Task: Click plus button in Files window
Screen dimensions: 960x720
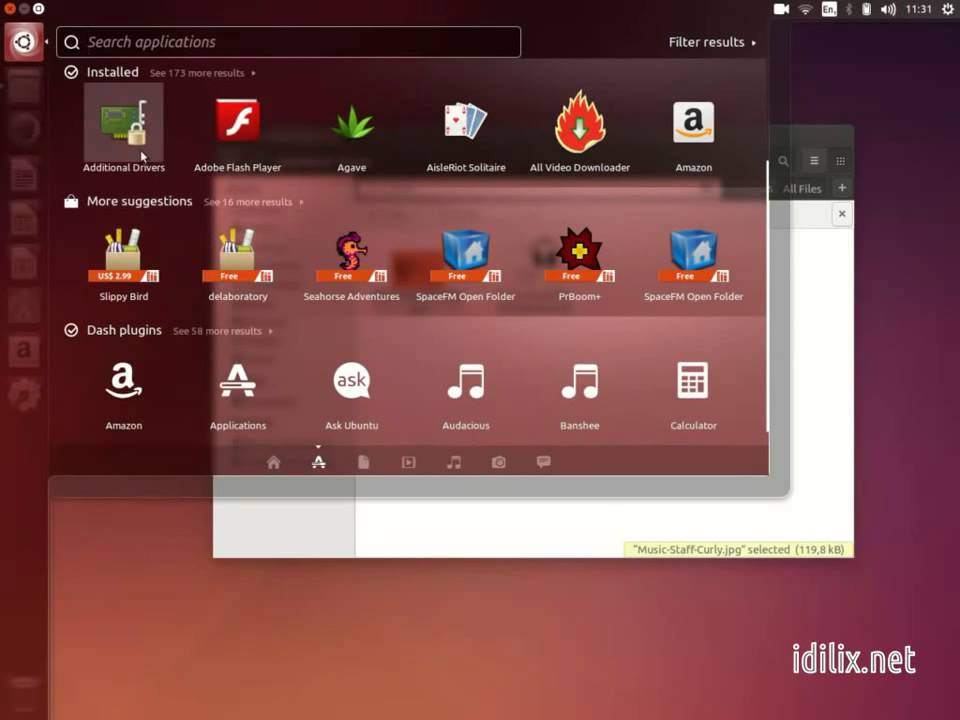Action: 842,188
